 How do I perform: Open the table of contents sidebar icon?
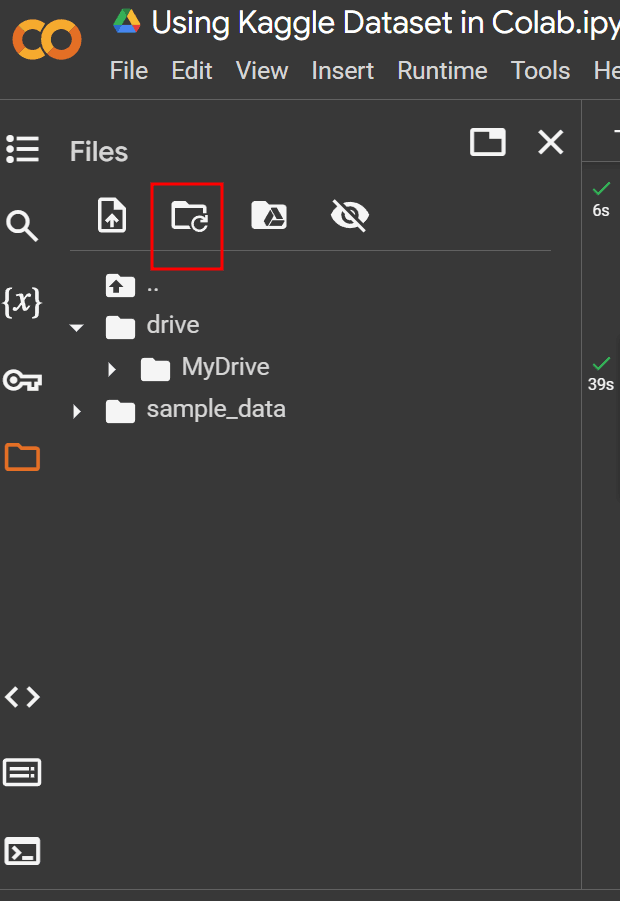coord(22,149)
